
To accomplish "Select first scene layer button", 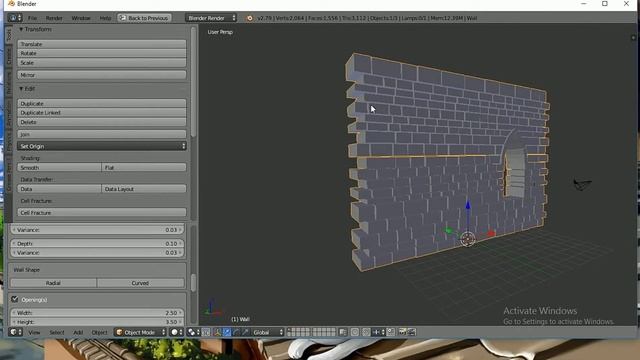I will [290, 330].
